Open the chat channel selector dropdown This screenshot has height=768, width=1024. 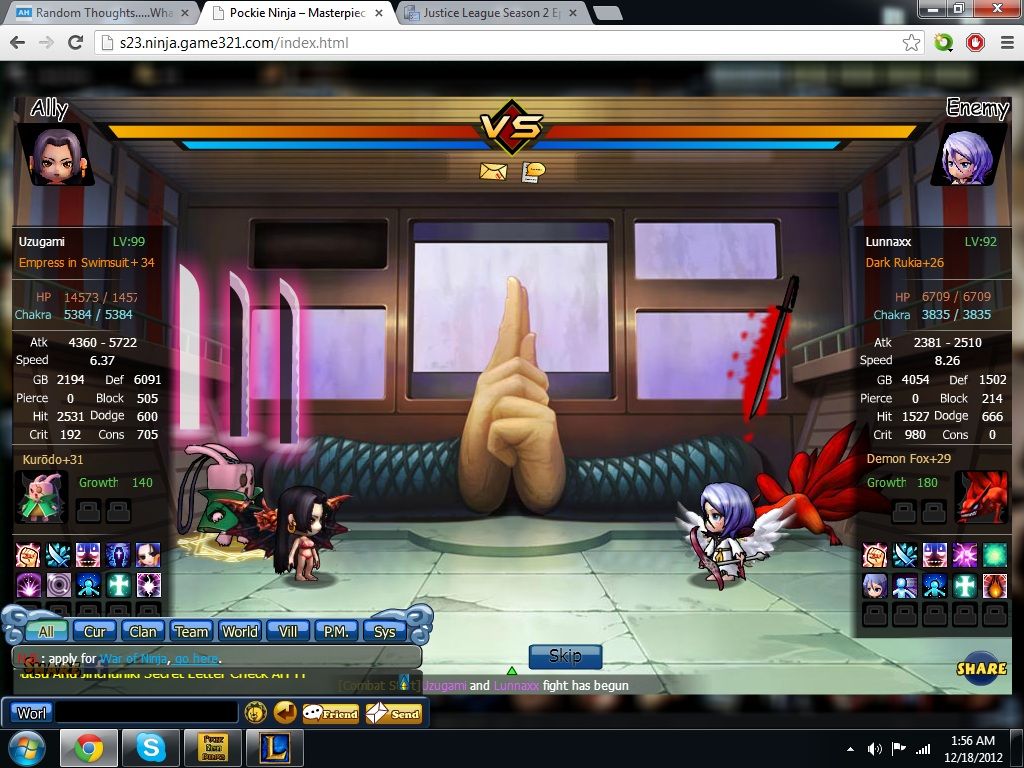[31, 713]
